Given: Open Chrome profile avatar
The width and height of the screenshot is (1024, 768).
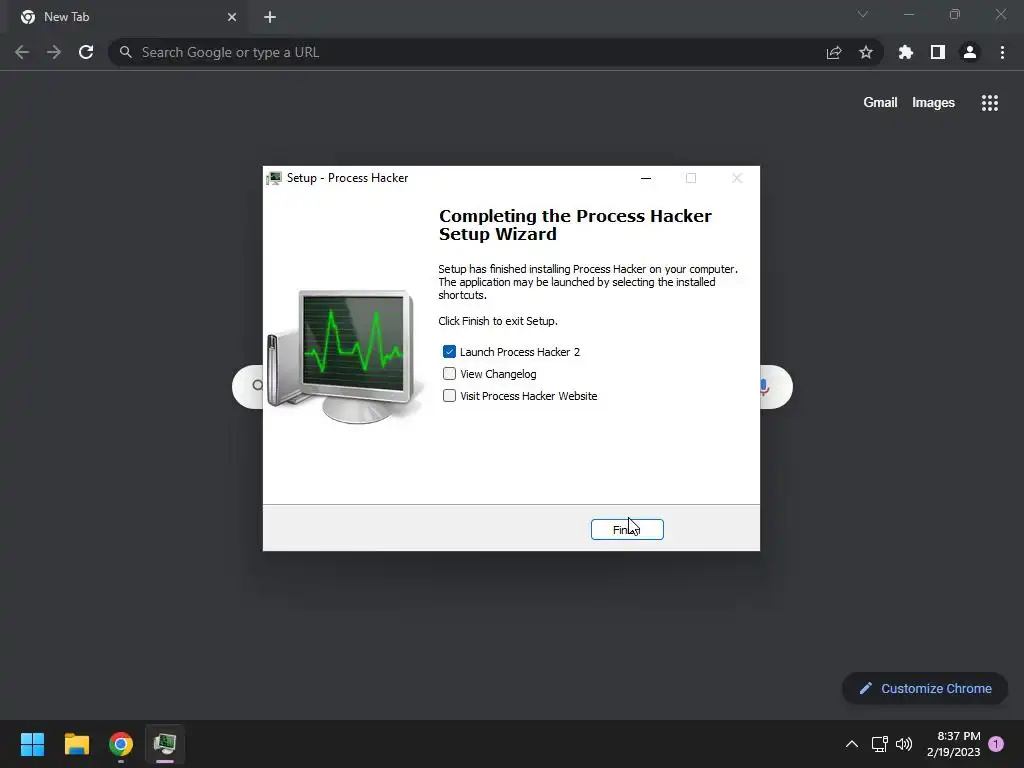Looking at the screenshot, I should click(970, 52).
